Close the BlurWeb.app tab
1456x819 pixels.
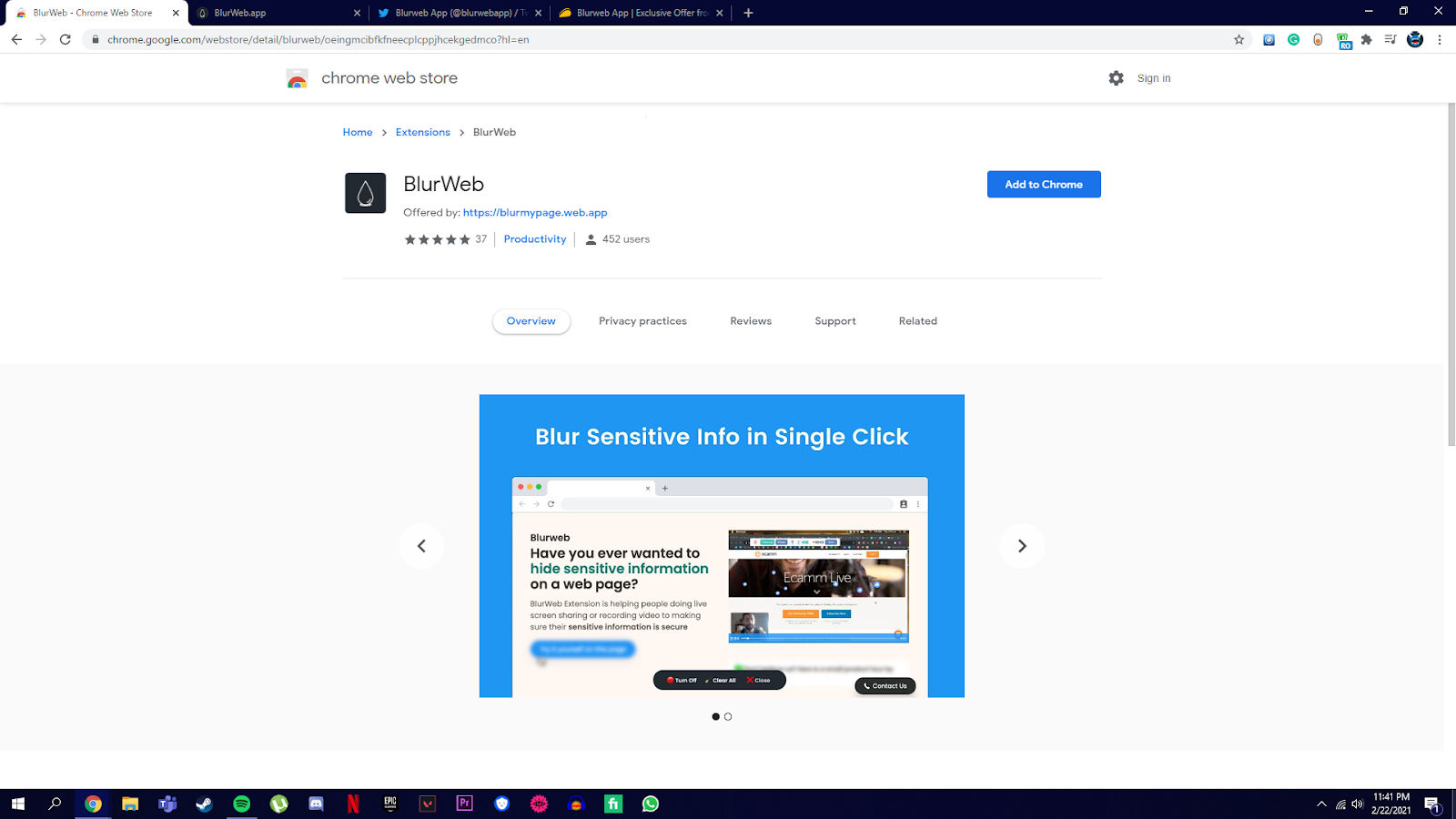[357, 13]
